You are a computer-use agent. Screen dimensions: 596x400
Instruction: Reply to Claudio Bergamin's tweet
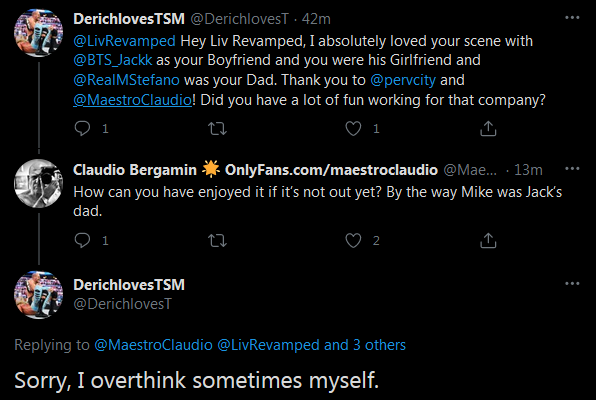click(x=82, y=240)
